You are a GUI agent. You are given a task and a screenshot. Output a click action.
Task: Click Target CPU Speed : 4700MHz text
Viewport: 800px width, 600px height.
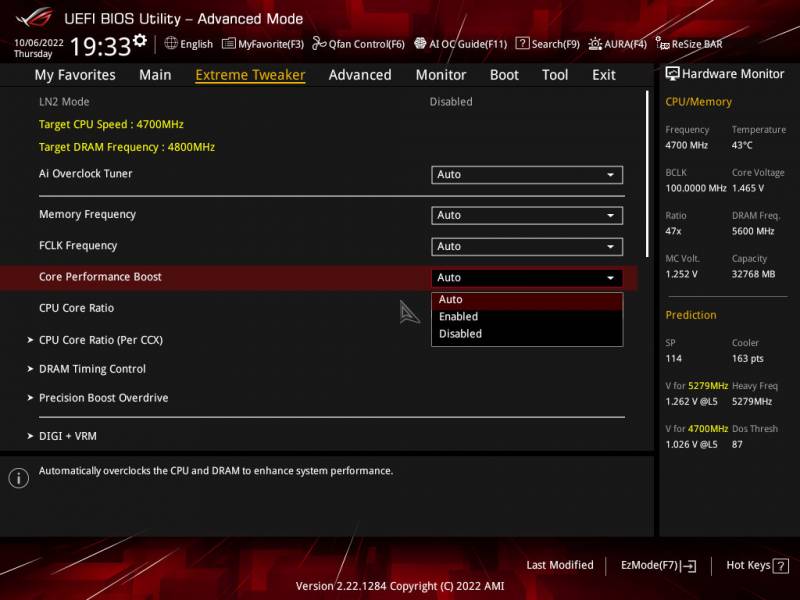point(111,124)
